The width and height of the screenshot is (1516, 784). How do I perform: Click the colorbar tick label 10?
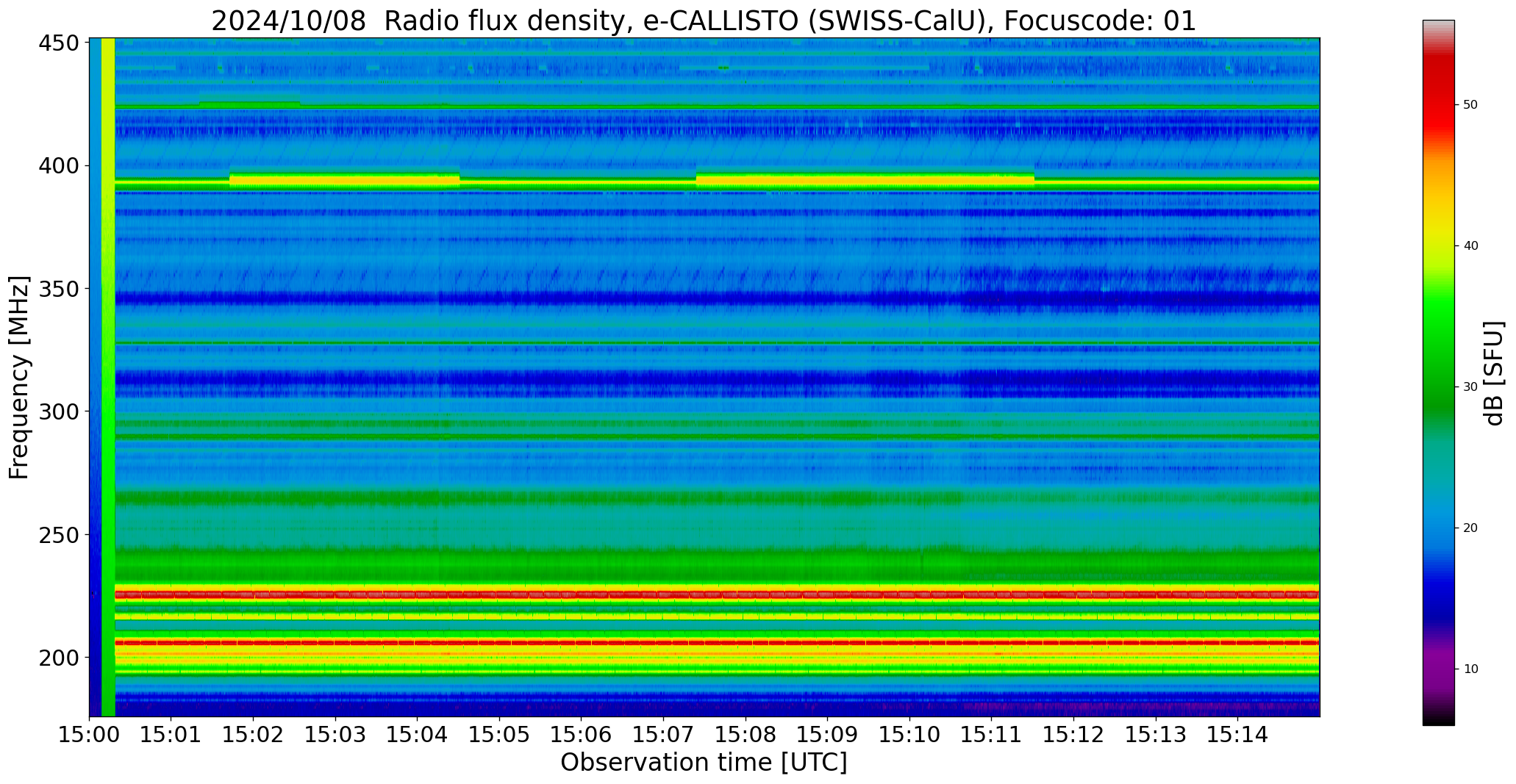point(1470,669)
